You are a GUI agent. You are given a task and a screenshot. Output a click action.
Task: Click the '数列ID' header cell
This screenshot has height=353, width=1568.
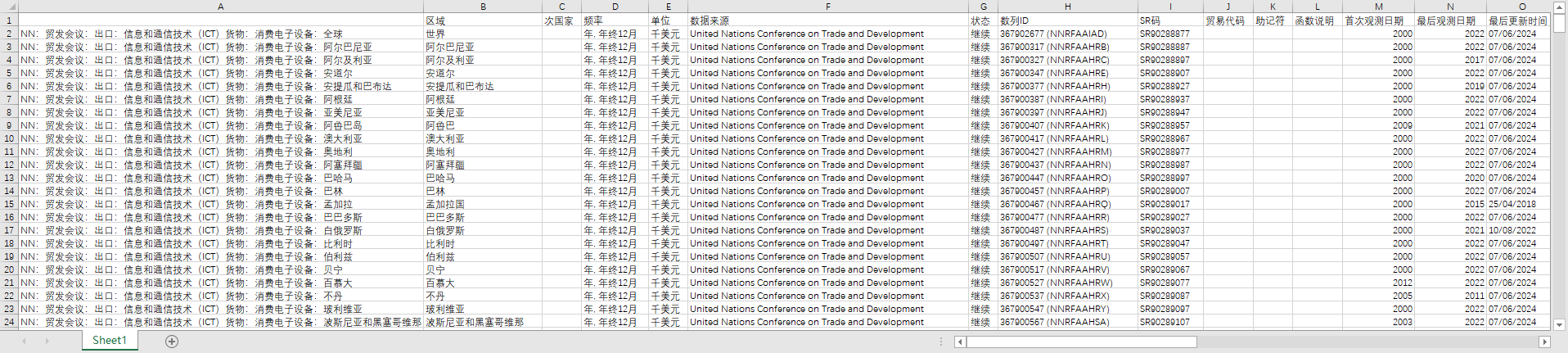pyautogui.click(x=1068, y=20)
